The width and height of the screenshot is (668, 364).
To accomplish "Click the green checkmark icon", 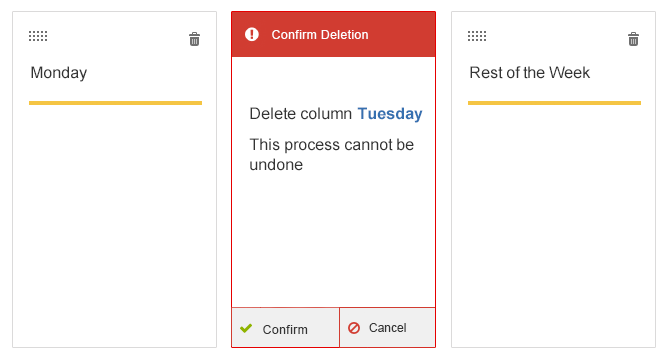I will coord(246,328).
